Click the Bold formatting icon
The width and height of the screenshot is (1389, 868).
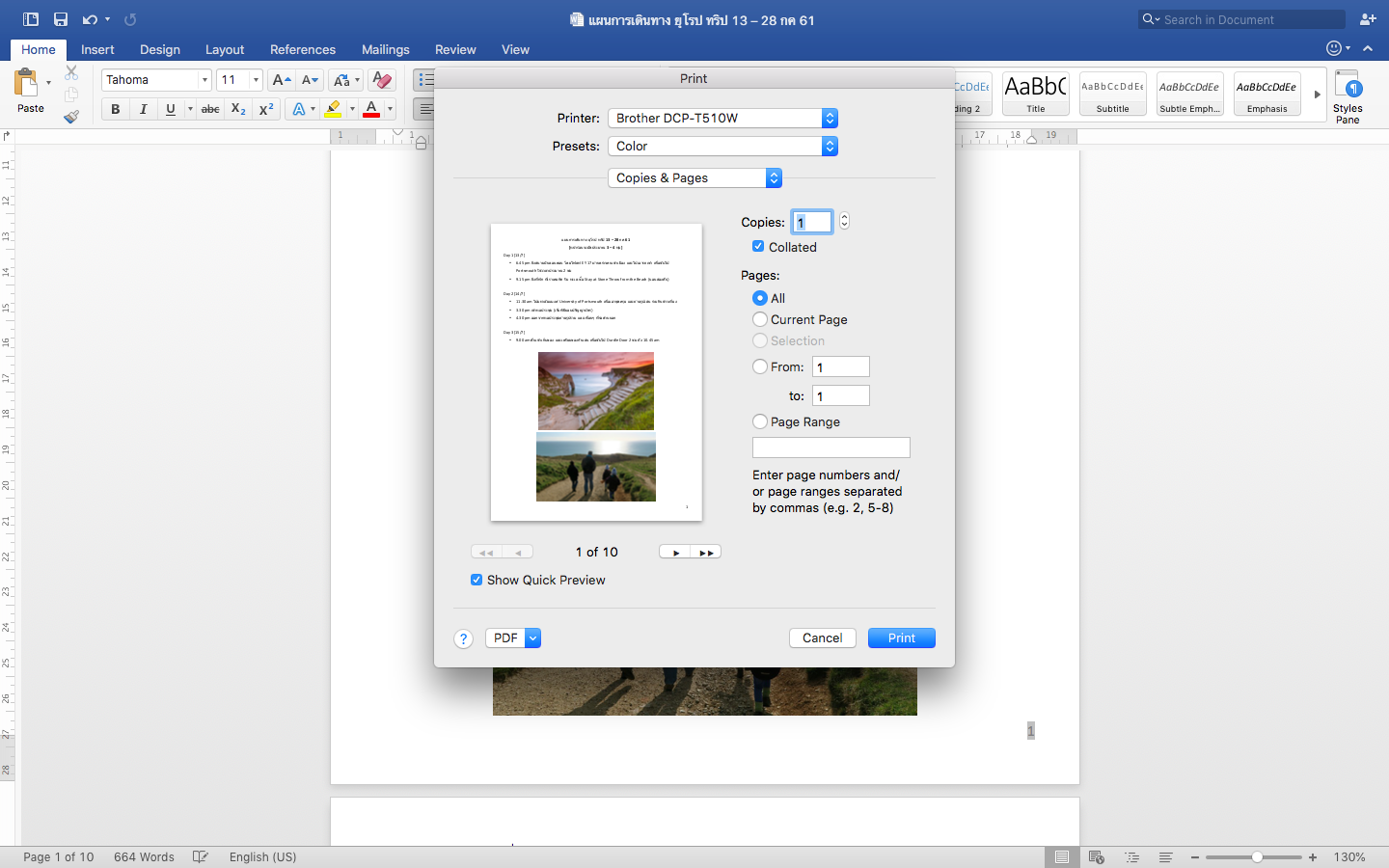pyautogui.click(x=116, y=109)
